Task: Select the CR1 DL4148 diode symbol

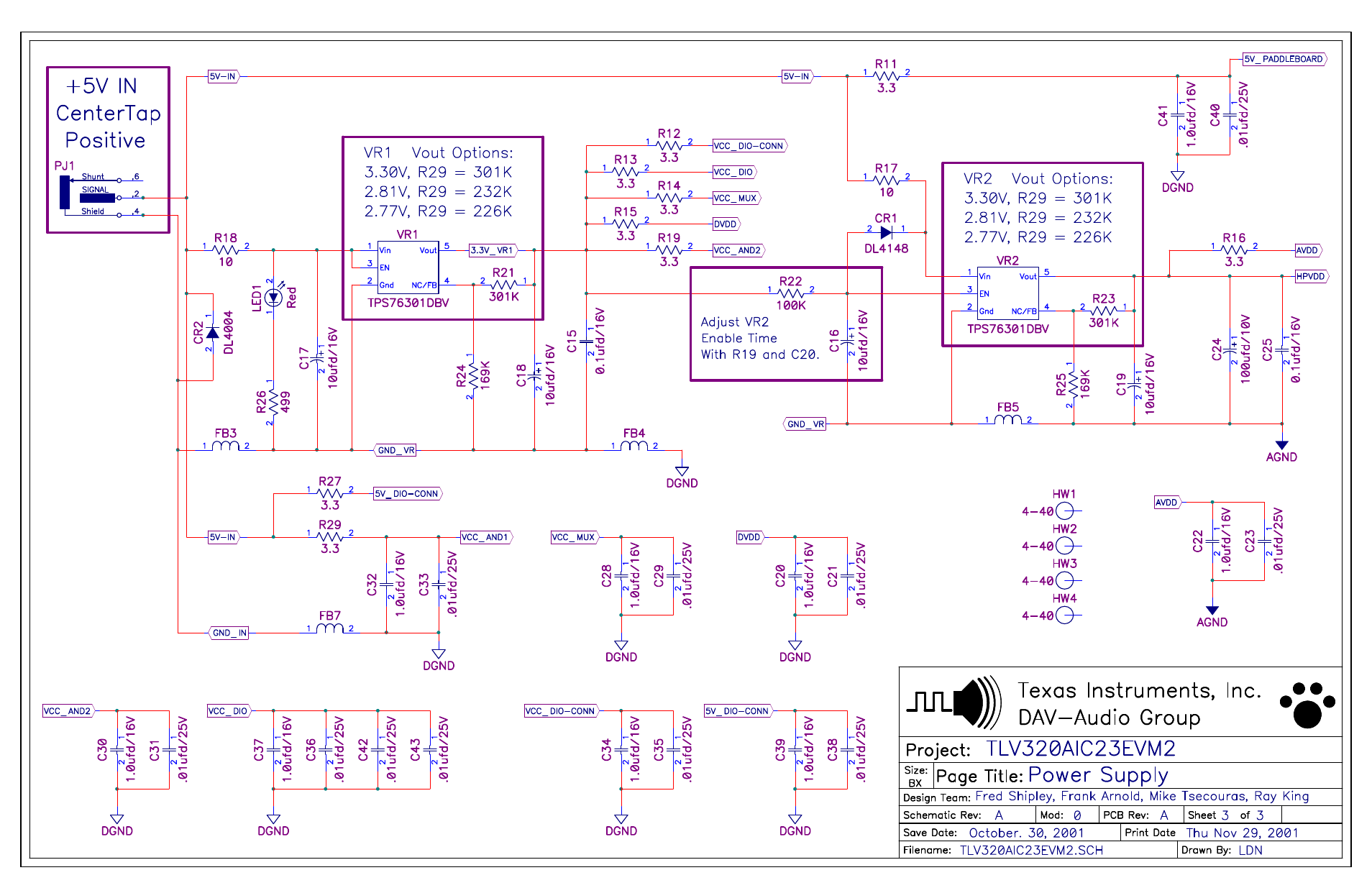Action: 887,232
